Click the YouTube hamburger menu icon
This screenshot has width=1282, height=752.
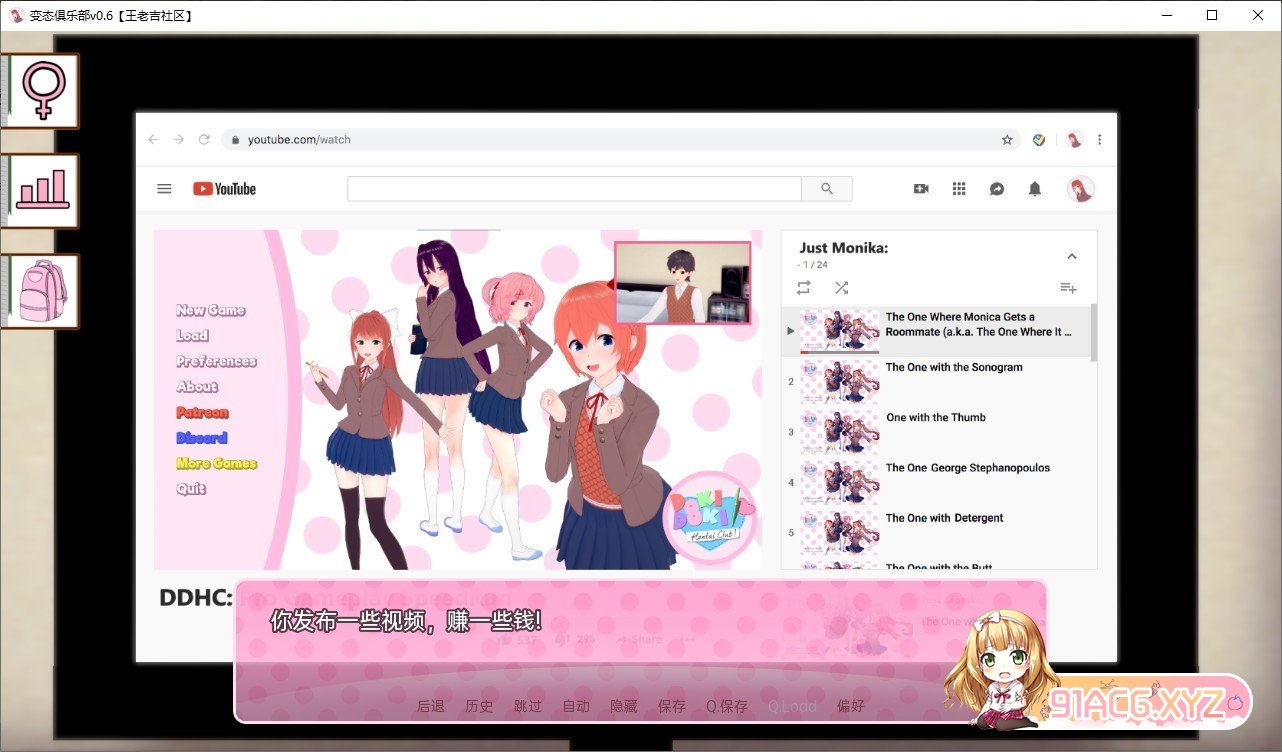[x=164, y=189]
